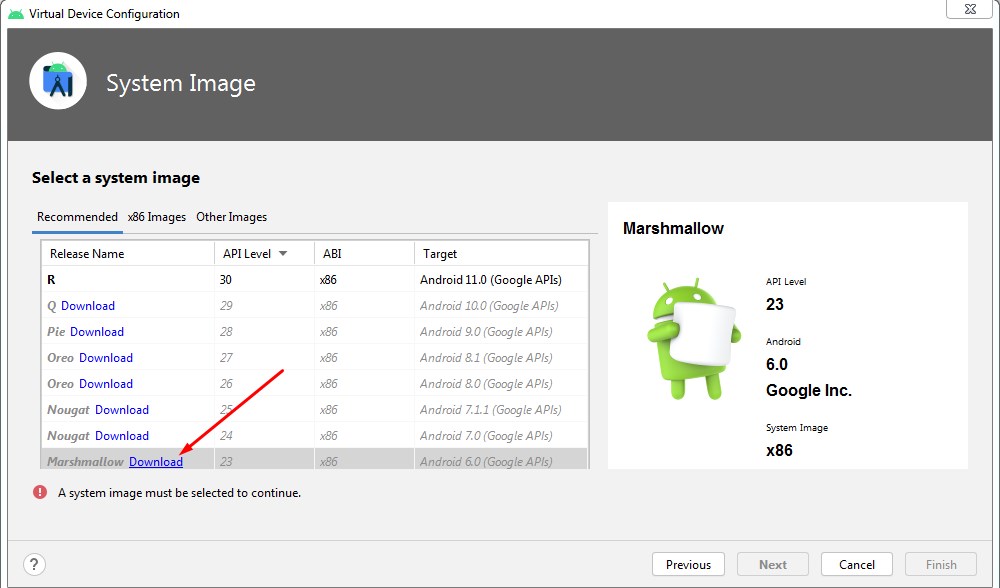
Task: Click the Cancel button
Action: 857,564
